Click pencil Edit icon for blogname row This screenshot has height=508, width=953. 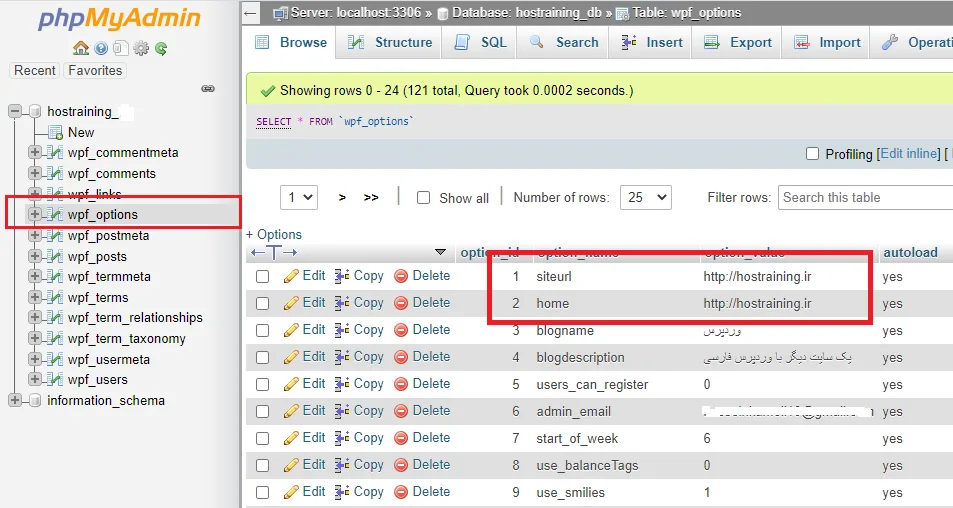point(291,330)
